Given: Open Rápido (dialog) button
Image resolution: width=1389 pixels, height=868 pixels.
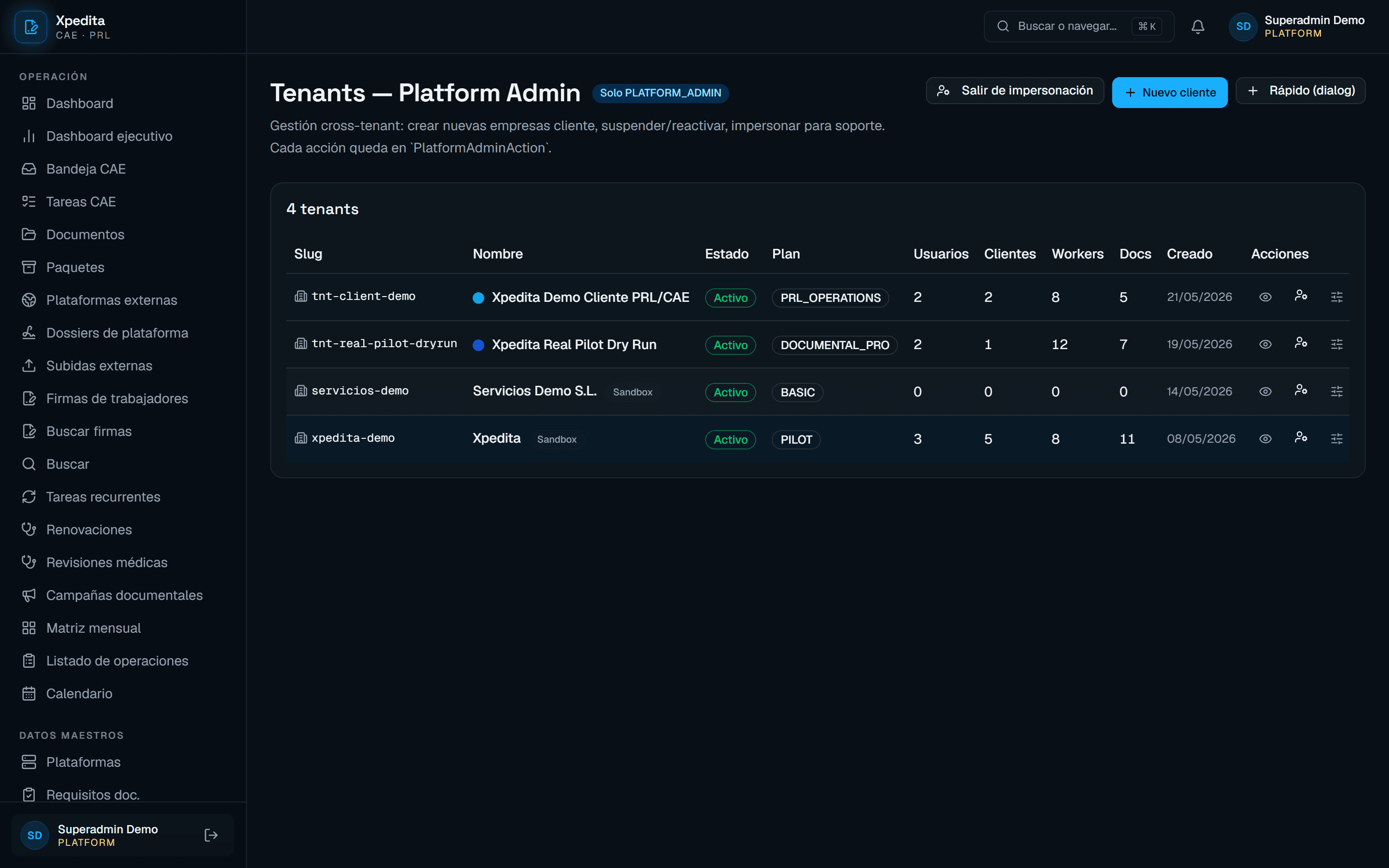Looking at the screenshot, I should tap(1300, 91).
